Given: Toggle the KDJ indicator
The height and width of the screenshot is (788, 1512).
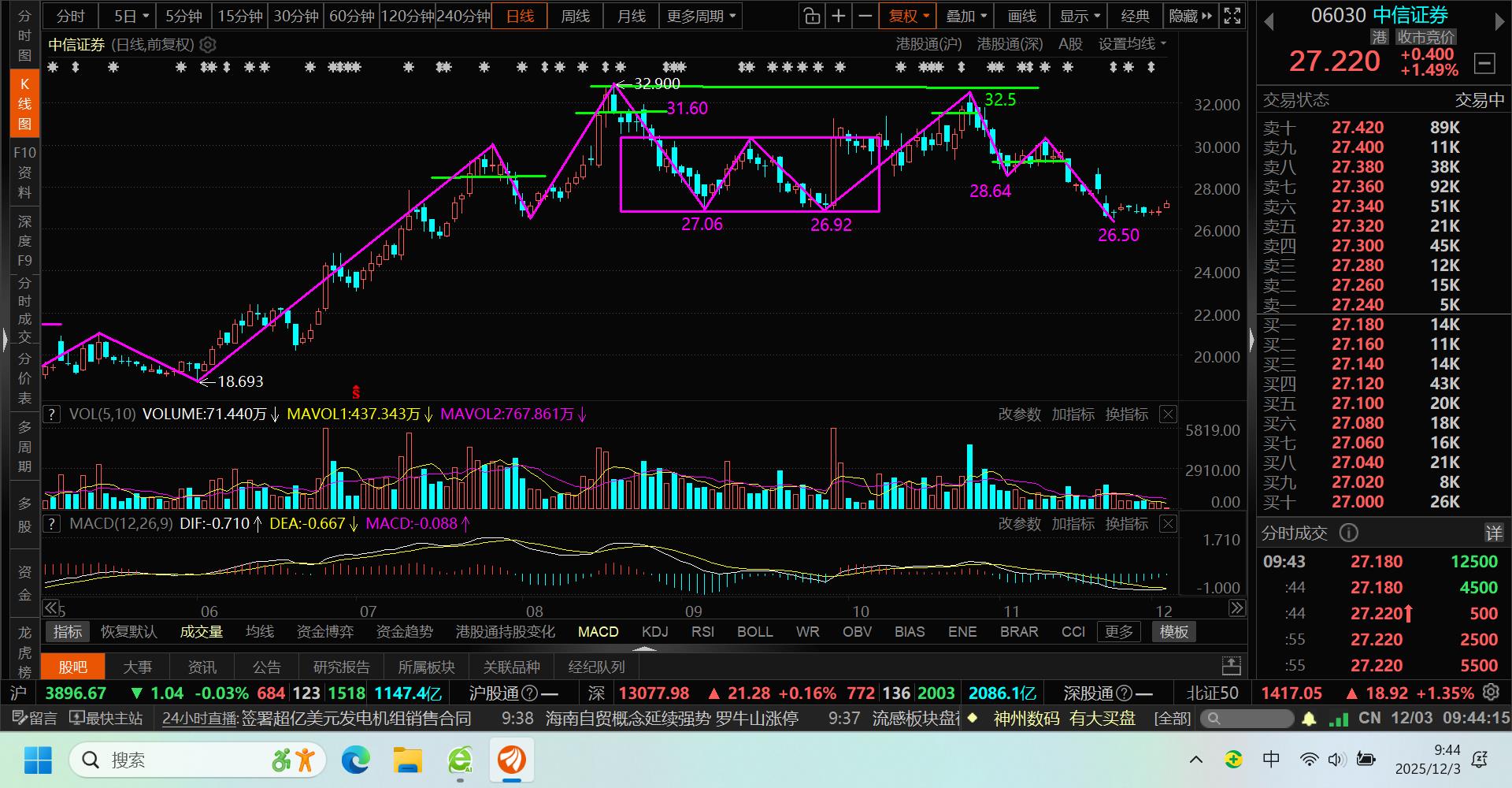Looking at the screenshot, I should tap(654, 632).
